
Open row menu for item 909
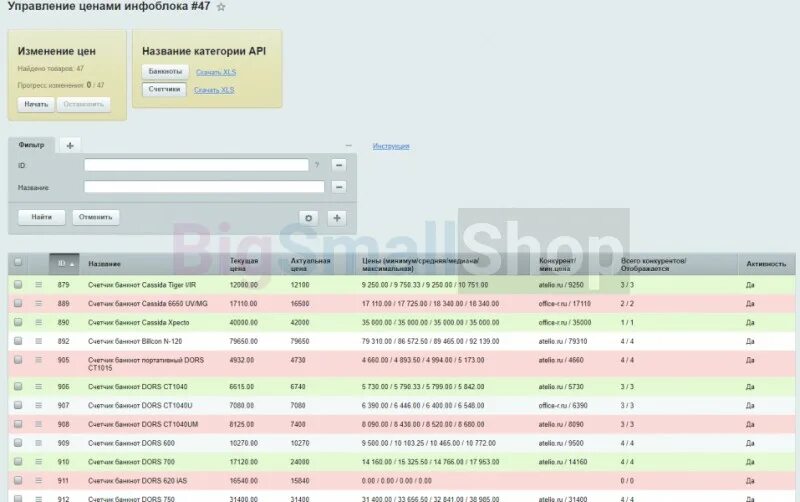(x=39, y=443)
